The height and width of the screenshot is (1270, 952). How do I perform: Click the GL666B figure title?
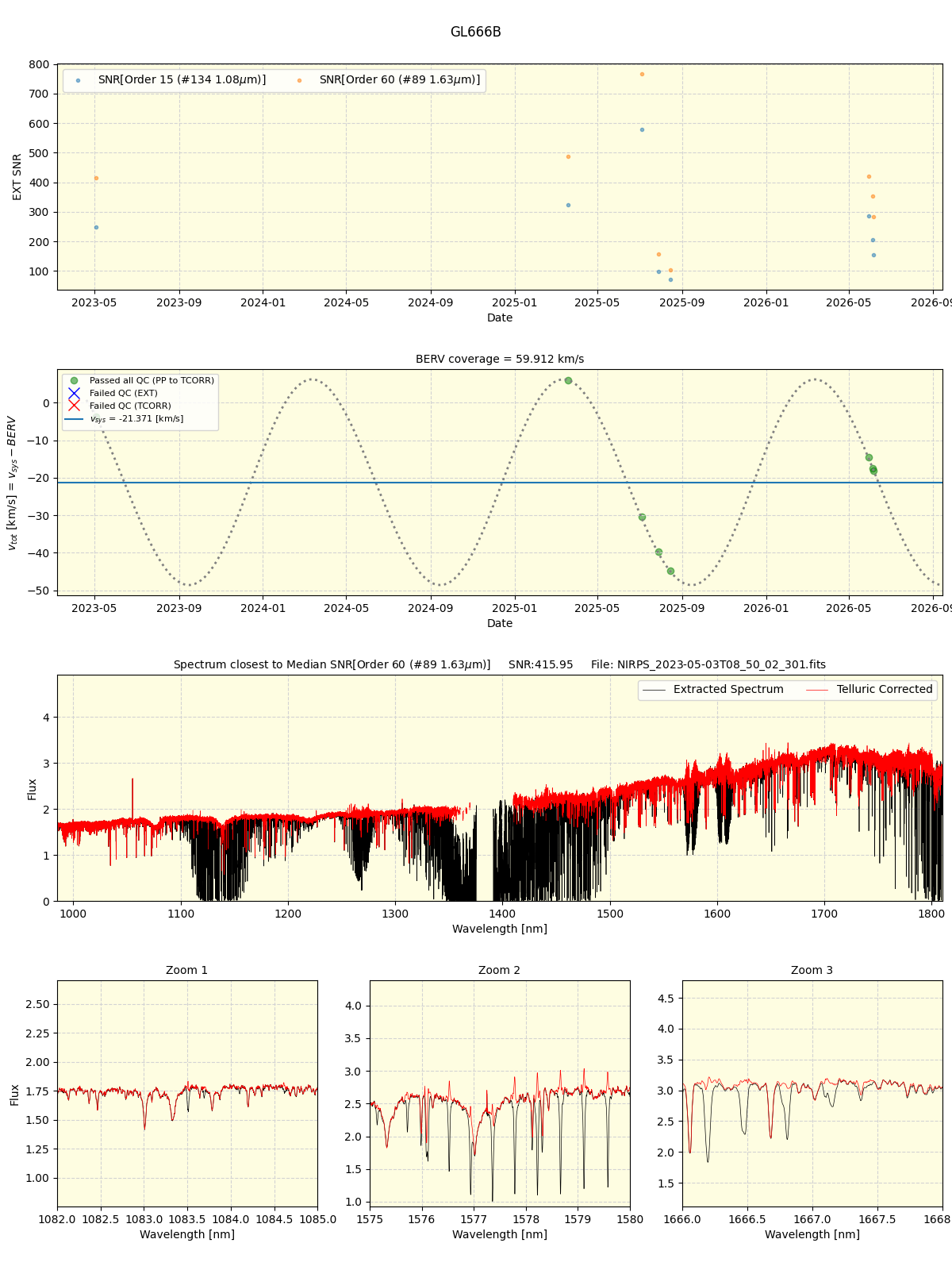pyautogui.click(x=475, y=33)
